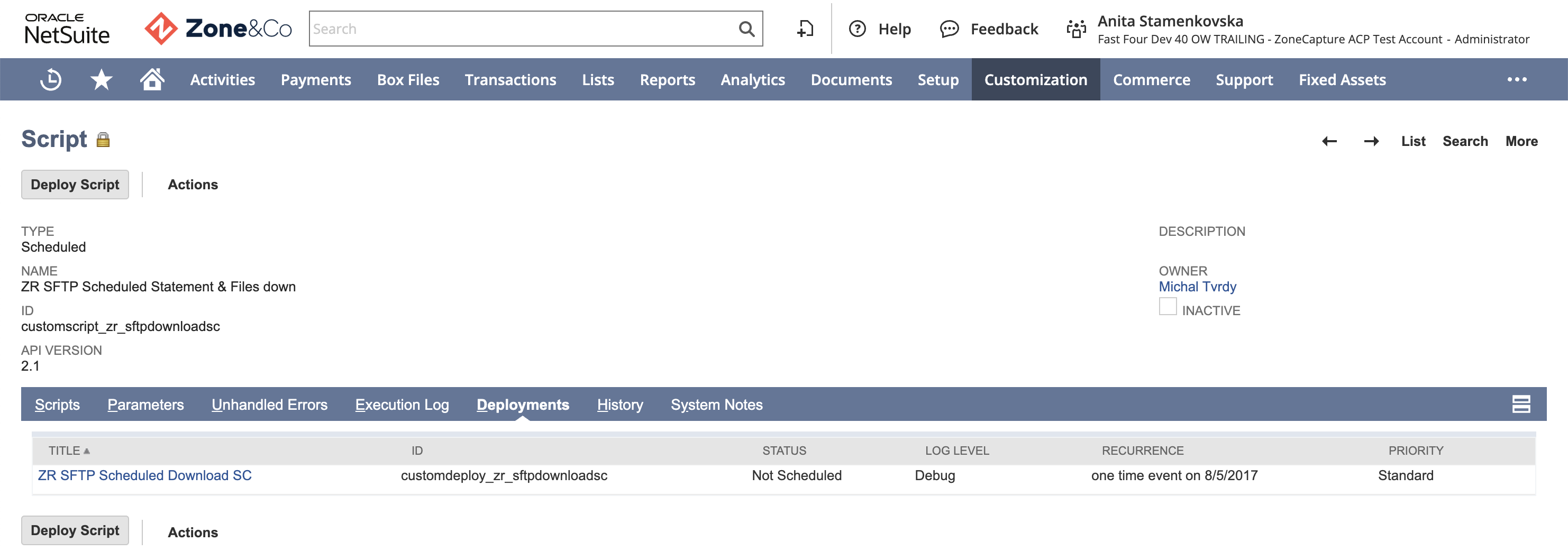Switch to the System Notes subtab
The width and height of the screenshot is (1568, 551).
coord(716,405)
